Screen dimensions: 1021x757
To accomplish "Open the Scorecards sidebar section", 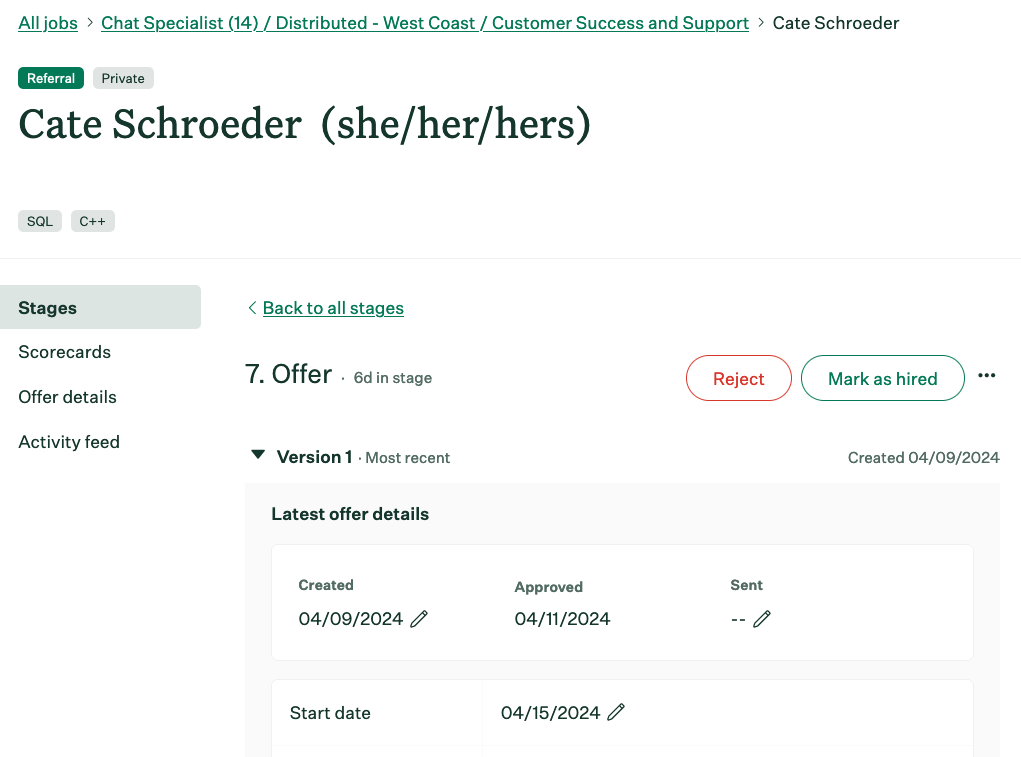I will pyautogui.click(x=64, y=352).
